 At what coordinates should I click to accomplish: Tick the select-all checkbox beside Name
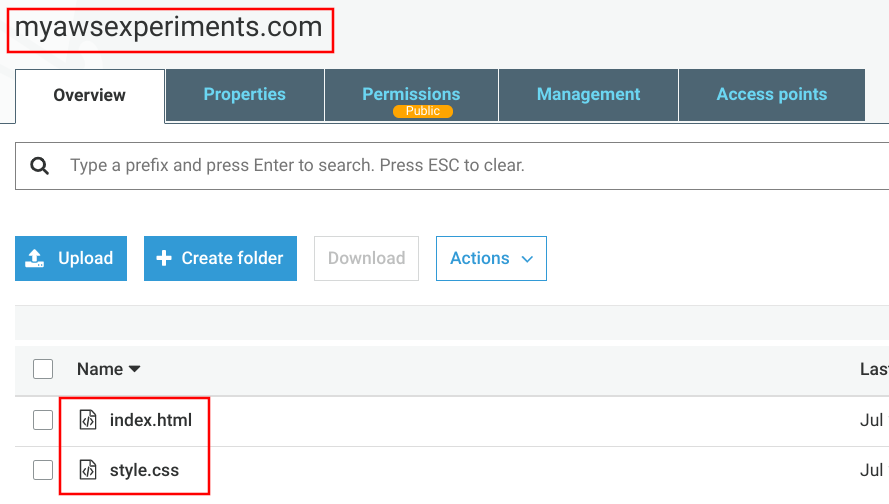(x=43, y=369)
